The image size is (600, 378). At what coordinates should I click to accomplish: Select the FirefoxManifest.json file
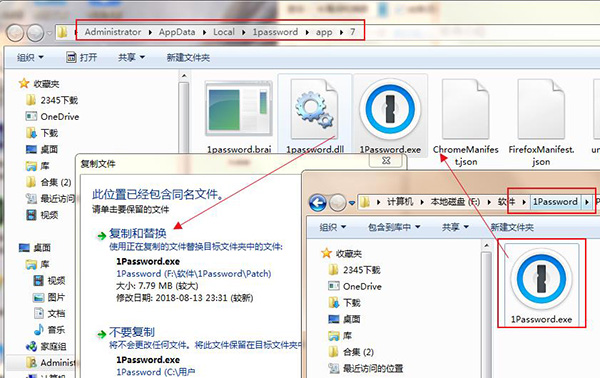tap(541, 122)
